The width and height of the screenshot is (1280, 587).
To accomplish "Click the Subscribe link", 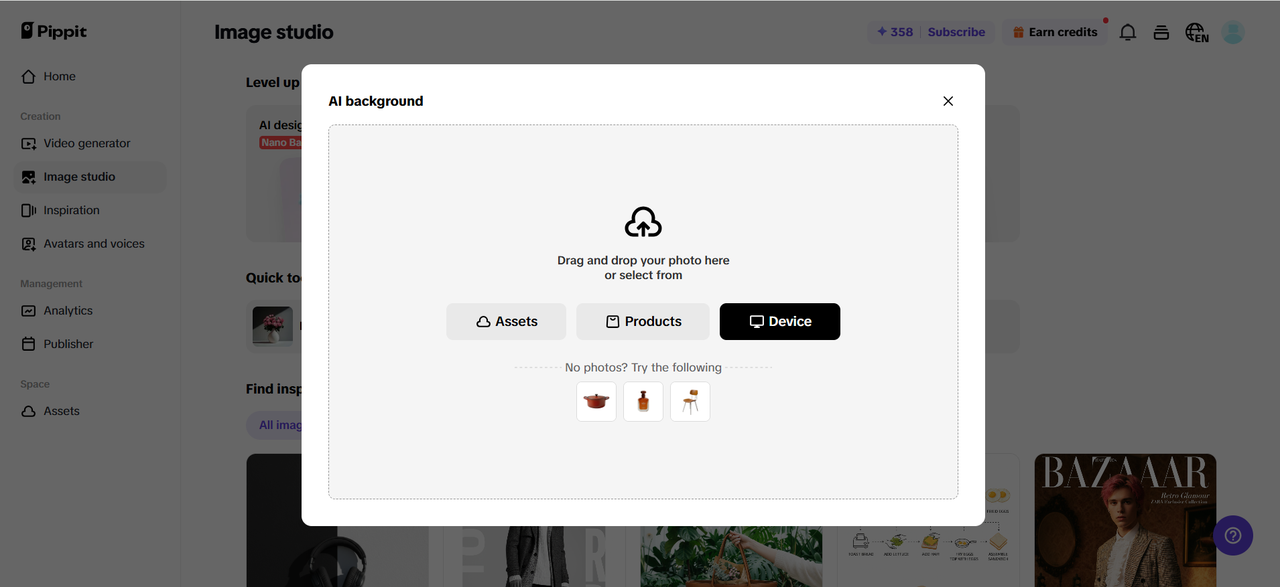I will [x=956, y=32].
